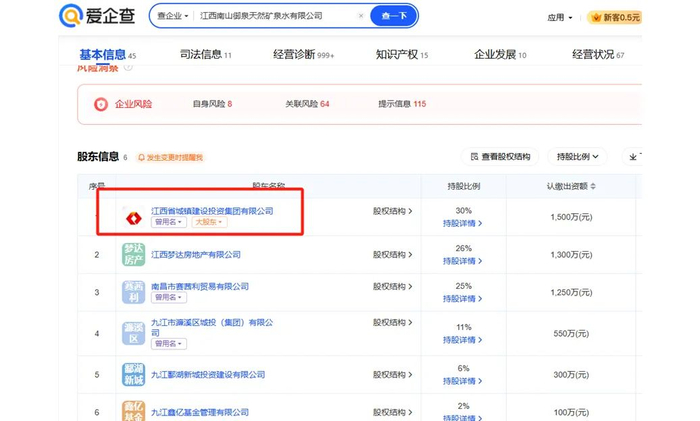Click the download icon right of 持股比例 filter
This screenshot has height=421, width=700.
point(633,157)
